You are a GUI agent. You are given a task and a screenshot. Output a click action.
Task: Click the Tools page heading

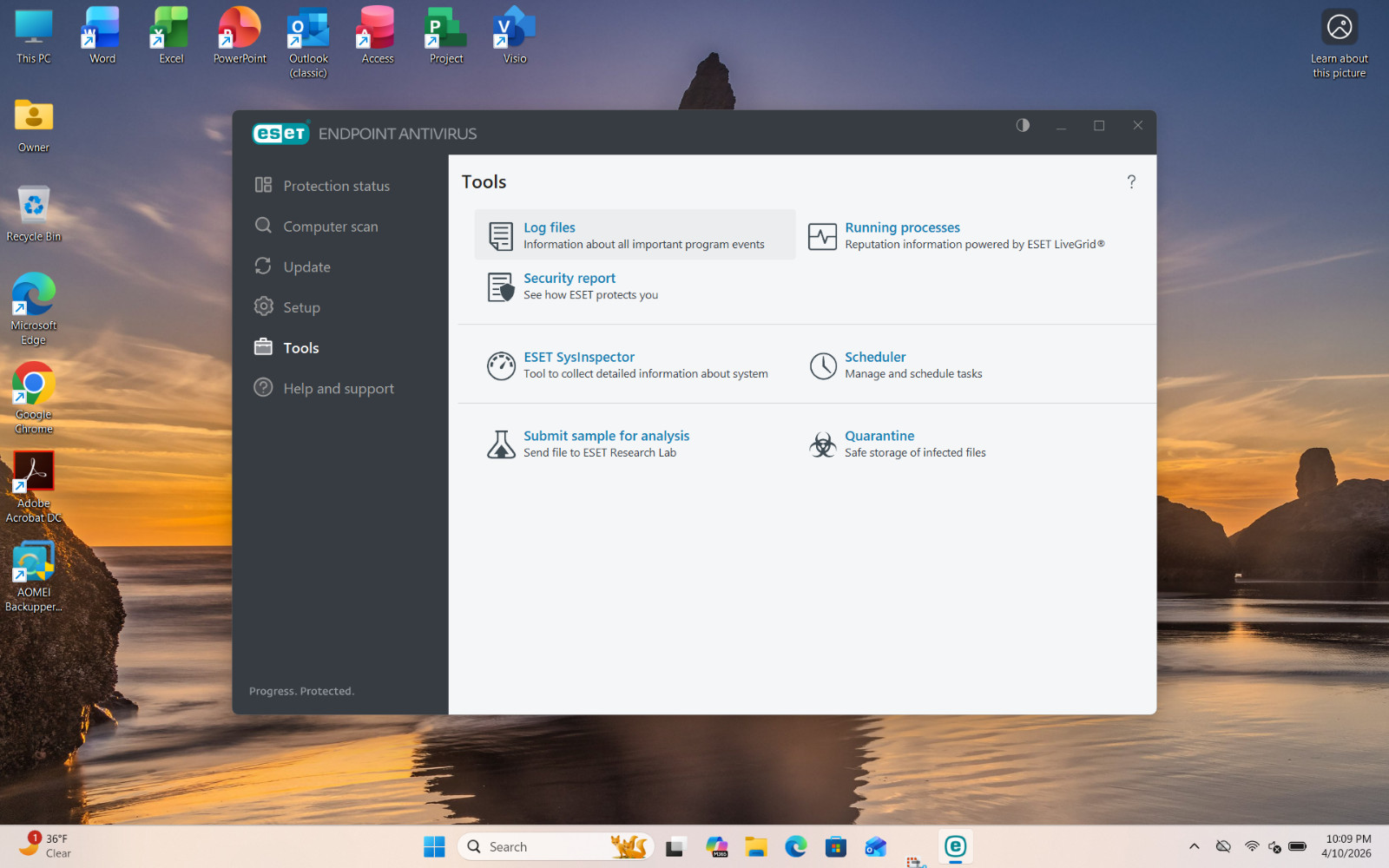[484, 181]
